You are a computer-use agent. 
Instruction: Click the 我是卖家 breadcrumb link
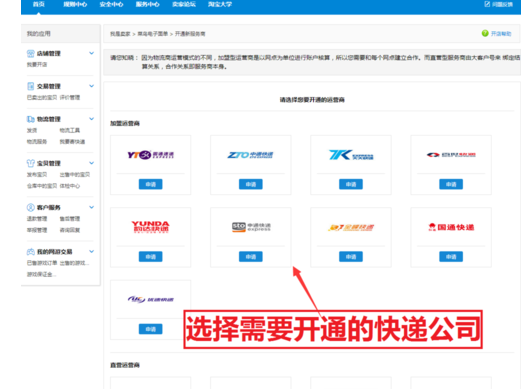120,34
